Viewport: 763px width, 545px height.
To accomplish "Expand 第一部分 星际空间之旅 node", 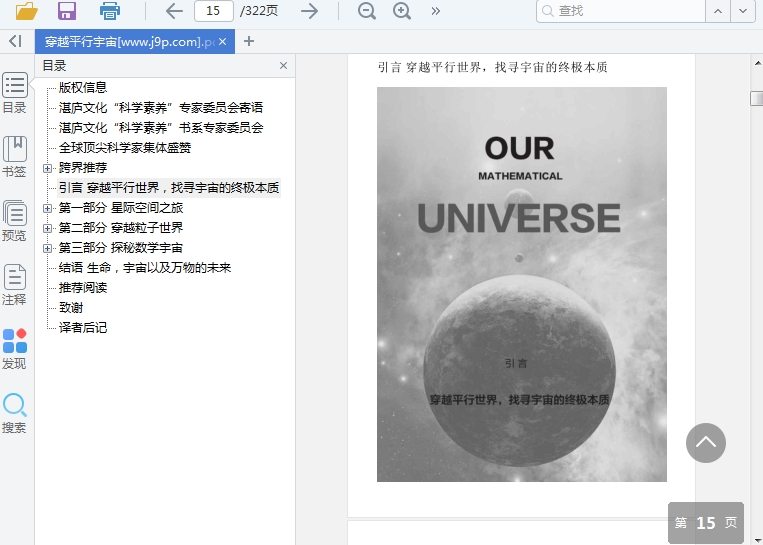I will (47, 208).
